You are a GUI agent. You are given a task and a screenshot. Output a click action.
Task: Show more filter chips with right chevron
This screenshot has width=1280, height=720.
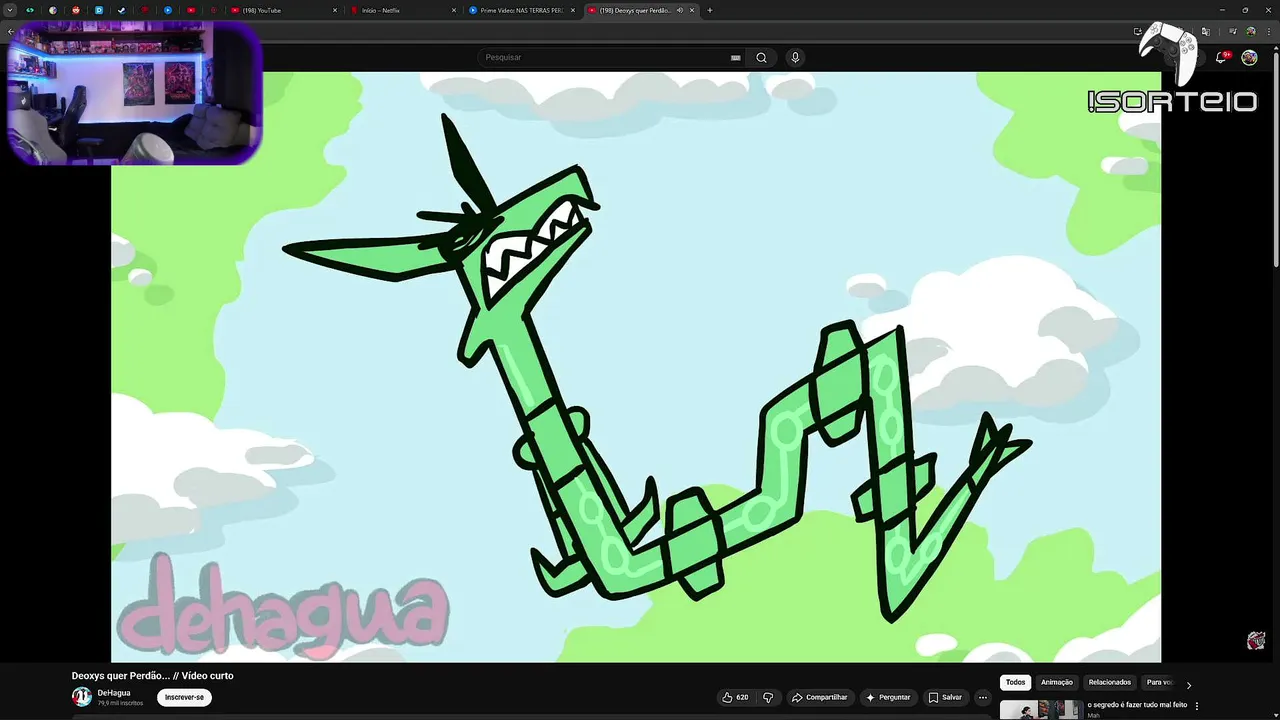coord(1189,685)
